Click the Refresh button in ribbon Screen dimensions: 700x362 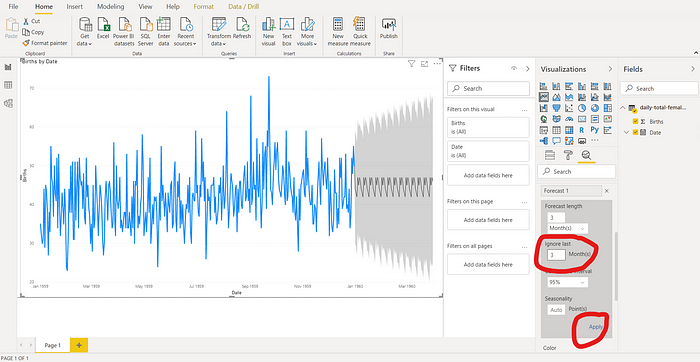(242, 29)
